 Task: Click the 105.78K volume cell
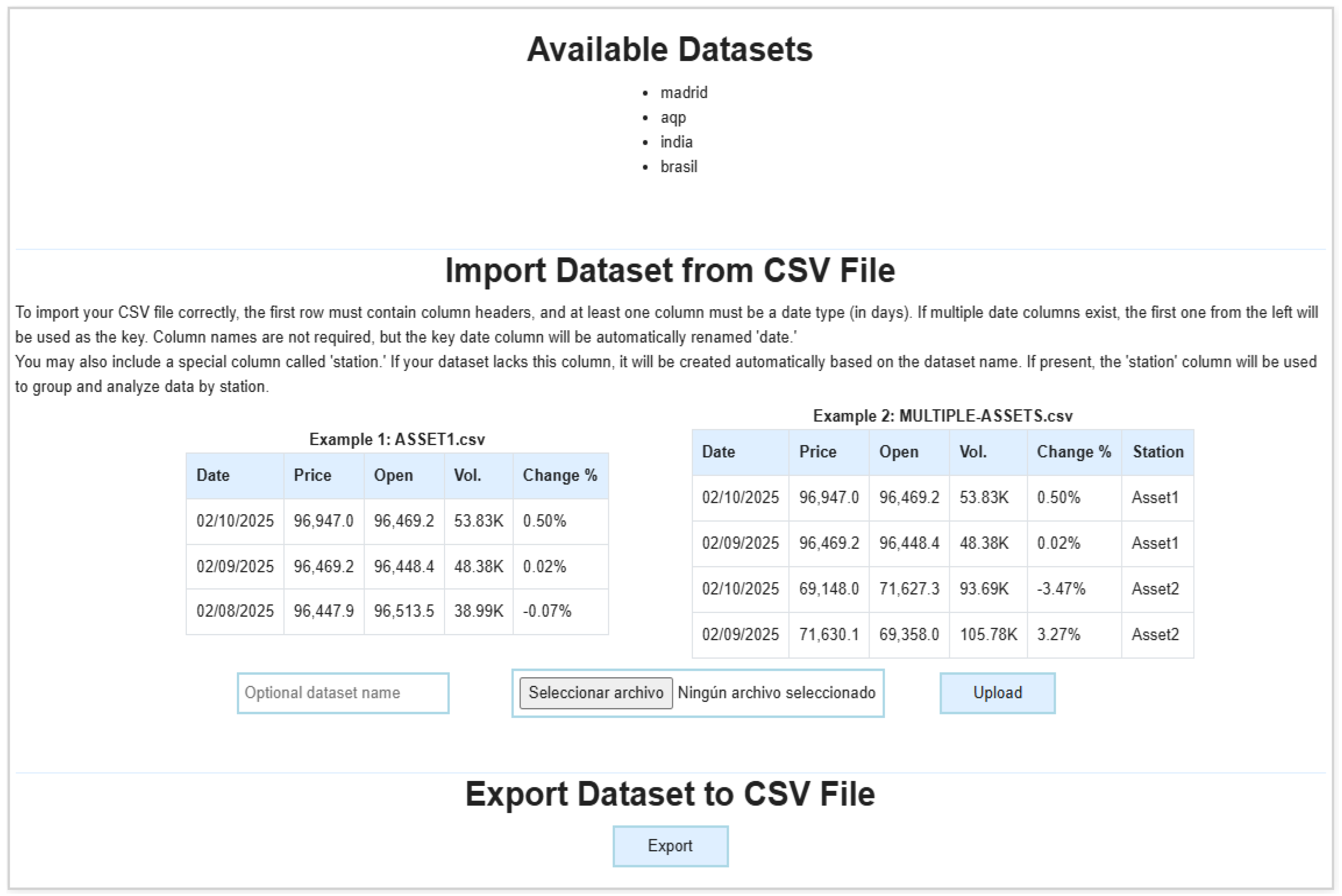(x=988, y=635)
